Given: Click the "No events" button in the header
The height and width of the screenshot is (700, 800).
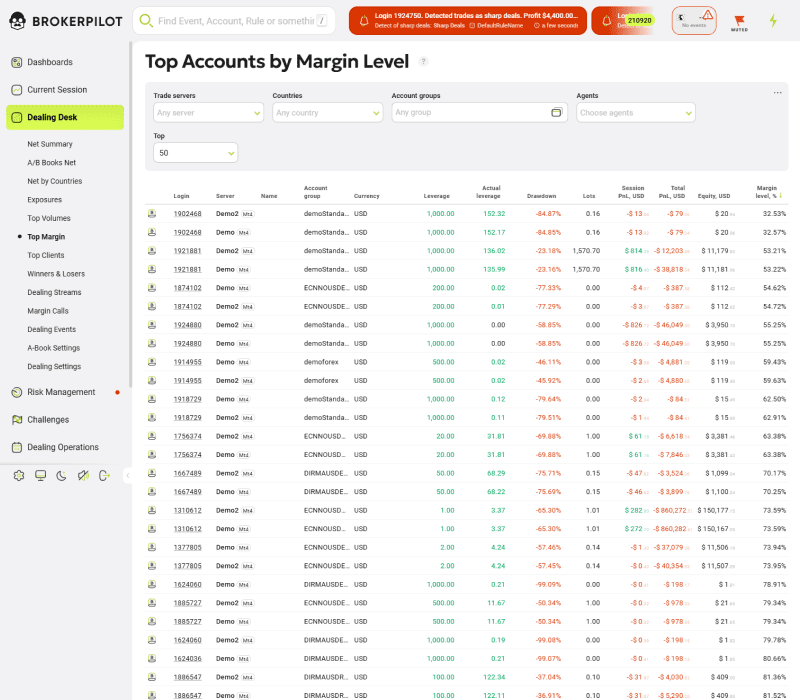Looking at the screenshot, I should tap(693, 24).
